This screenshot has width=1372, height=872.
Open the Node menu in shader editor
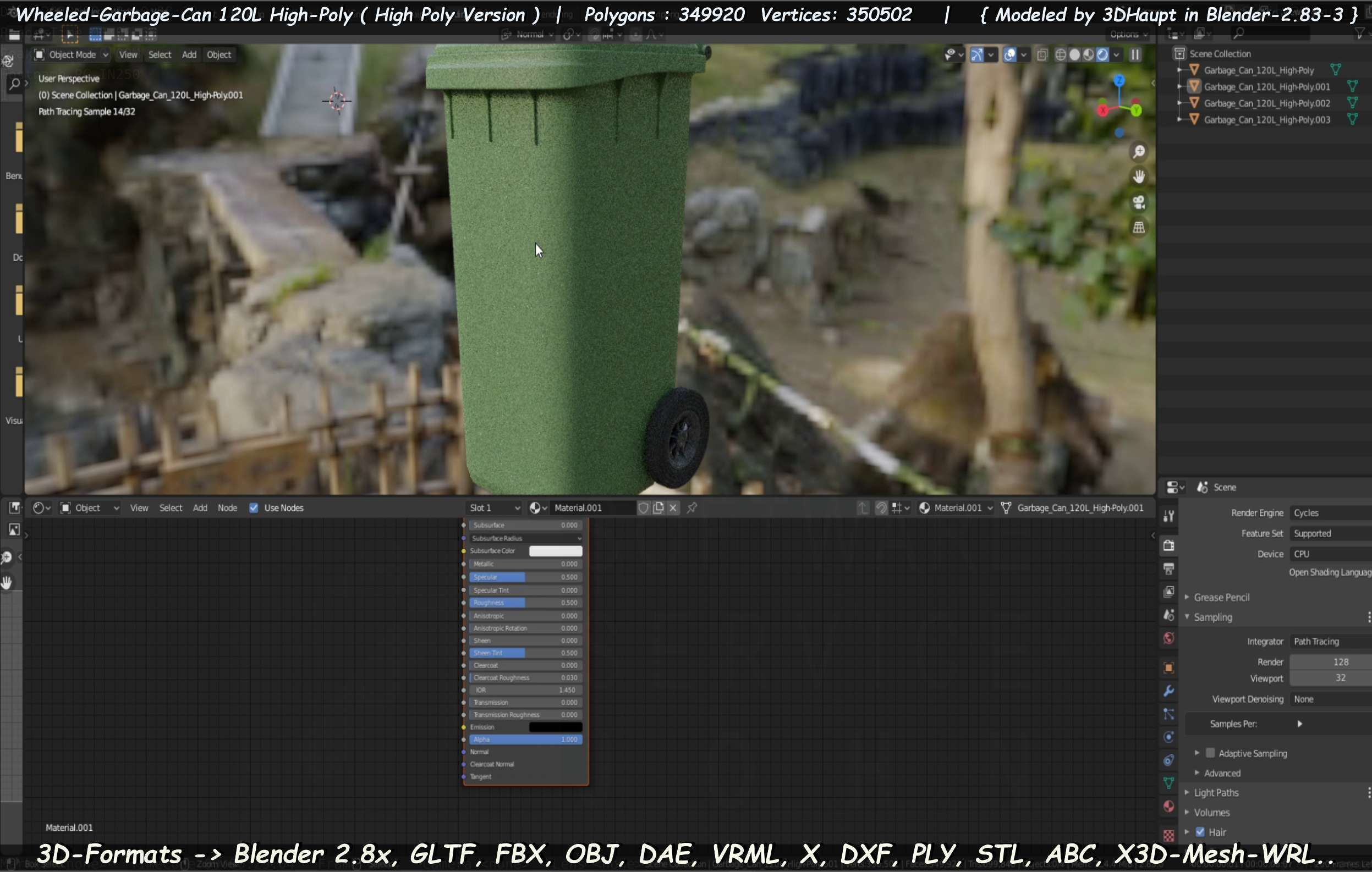227,508
